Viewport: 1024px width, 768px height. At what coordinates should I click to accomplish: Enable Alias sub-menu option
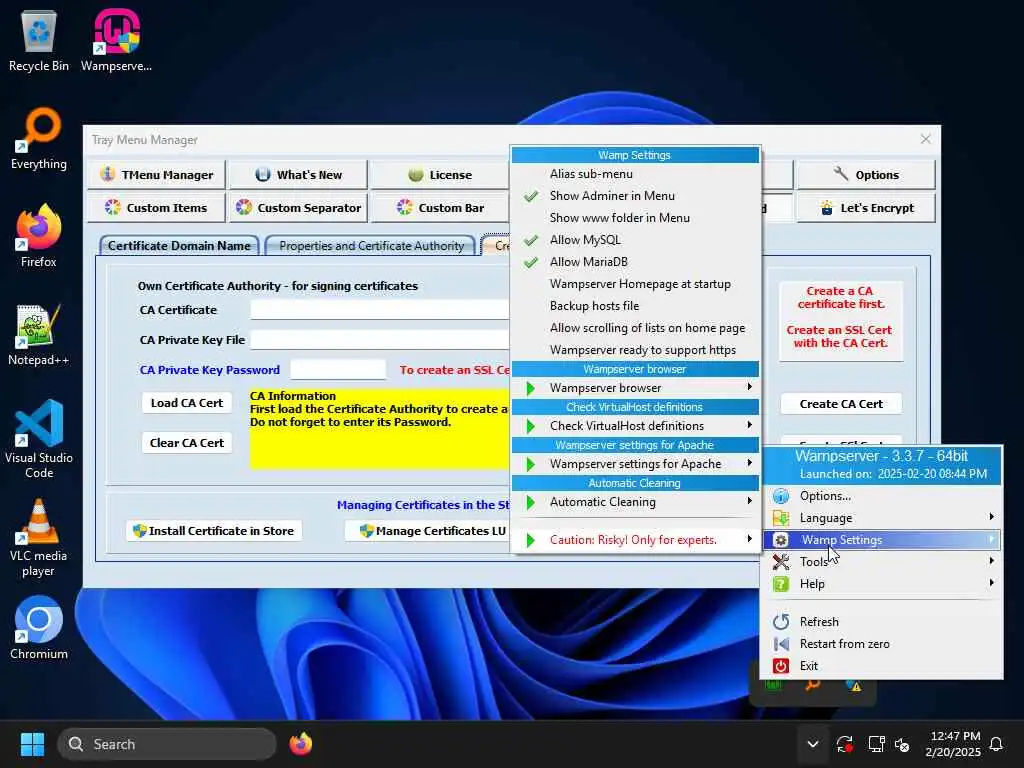coord(635,174)
